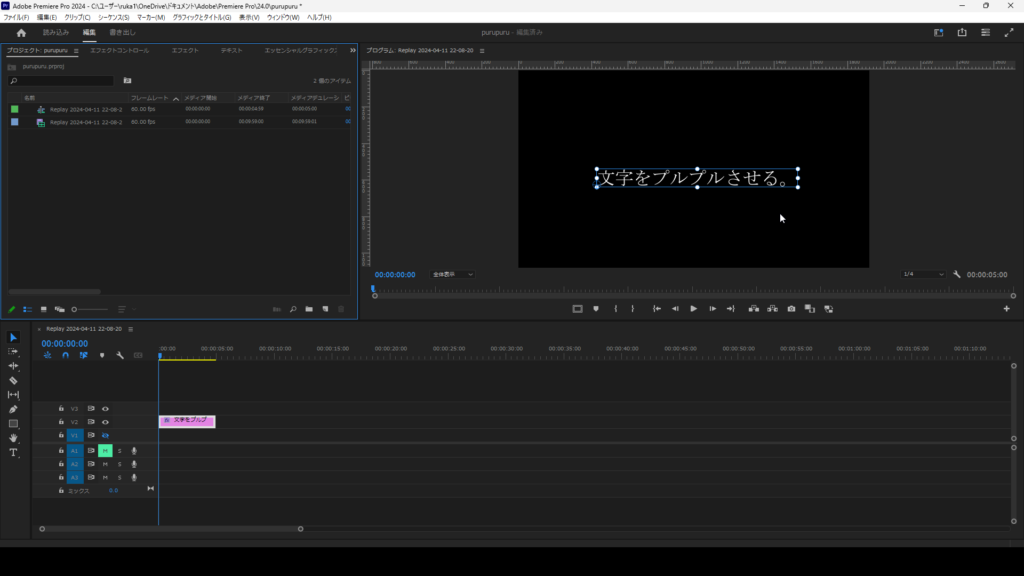
Task: Select the Hand tool
Action: coord(13,438)
